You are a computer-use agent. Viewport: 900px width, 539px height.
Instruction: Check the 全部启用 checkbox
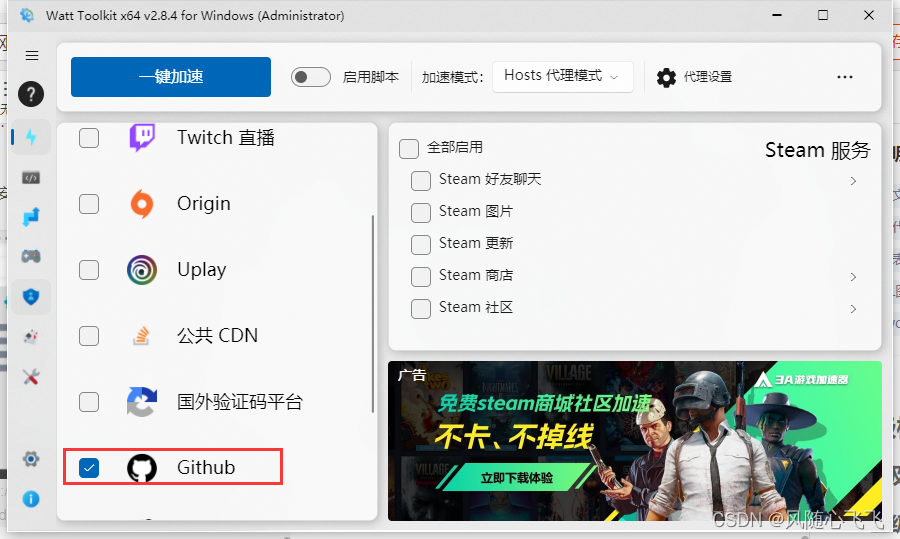click(x=409, y=149)
